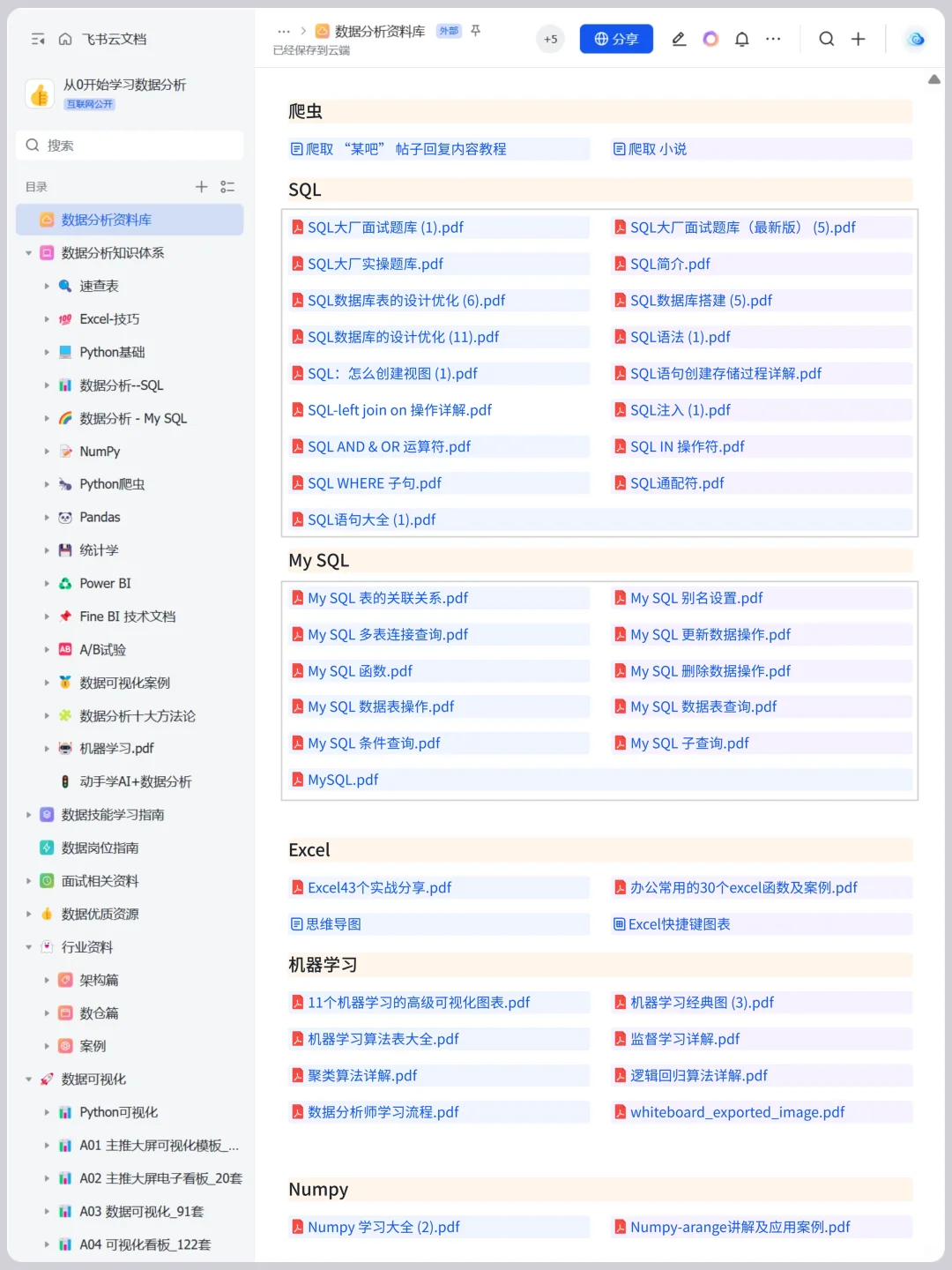Screen dimensions: 952x1270
Task: Expand the 速查表 tree node
Action: pos(47,286)
